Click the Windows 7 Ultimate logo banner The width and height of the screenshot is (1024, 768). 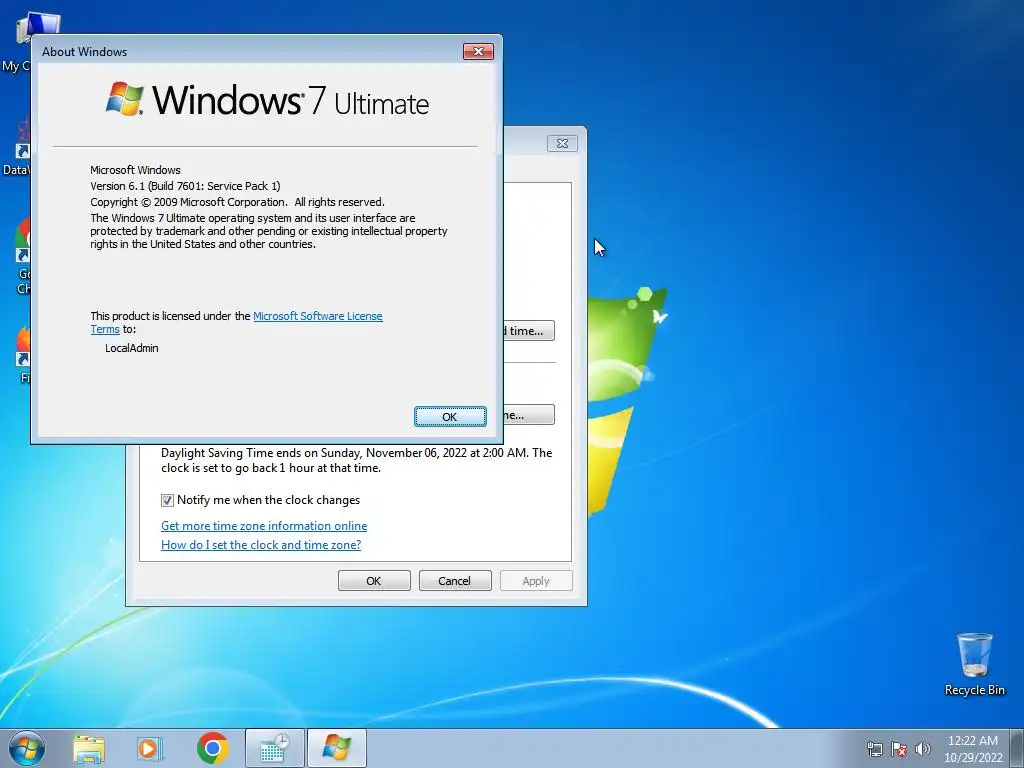267,100
